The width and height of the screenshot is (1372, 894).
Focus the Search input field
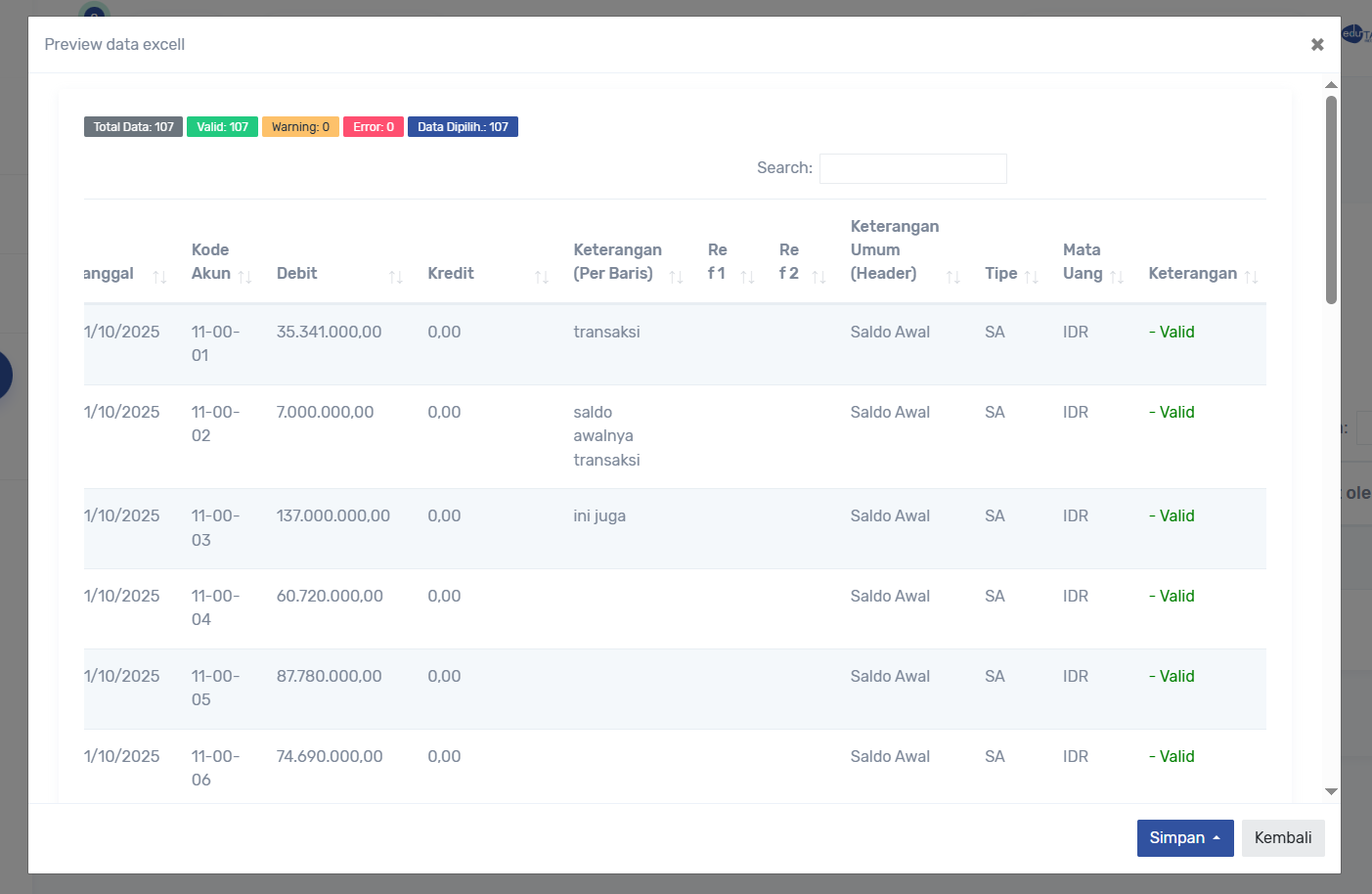[912, 168]
